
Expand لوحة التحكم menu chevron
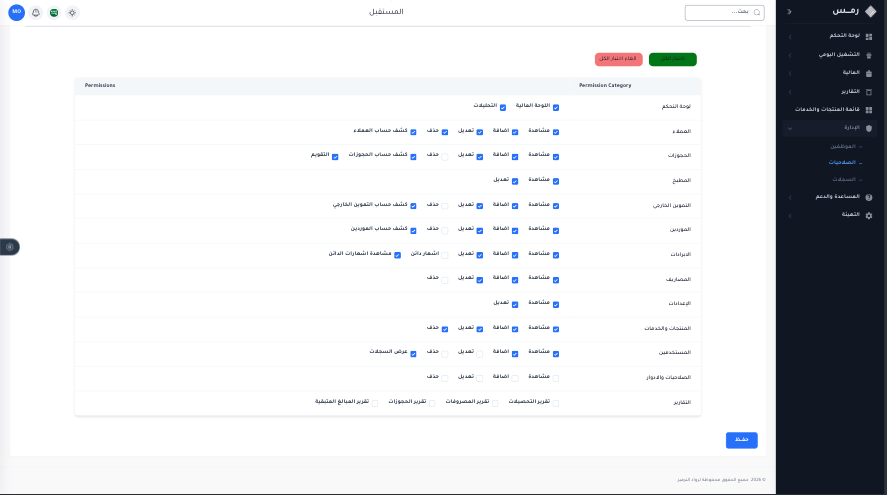click(x=790, y=37)
